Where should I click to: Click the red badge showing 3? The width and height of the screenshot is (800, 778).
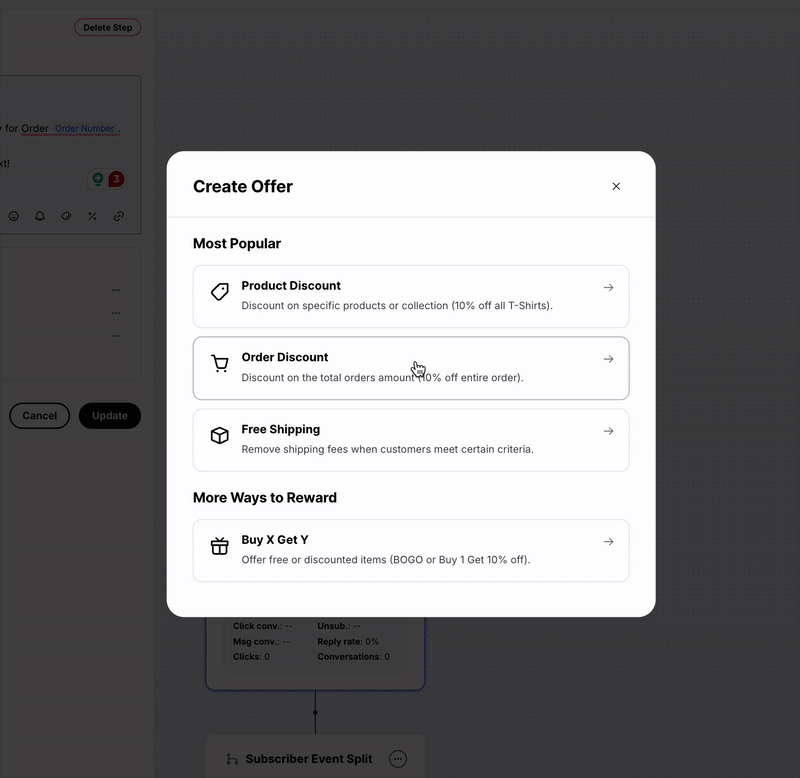(x=116, y=179)
